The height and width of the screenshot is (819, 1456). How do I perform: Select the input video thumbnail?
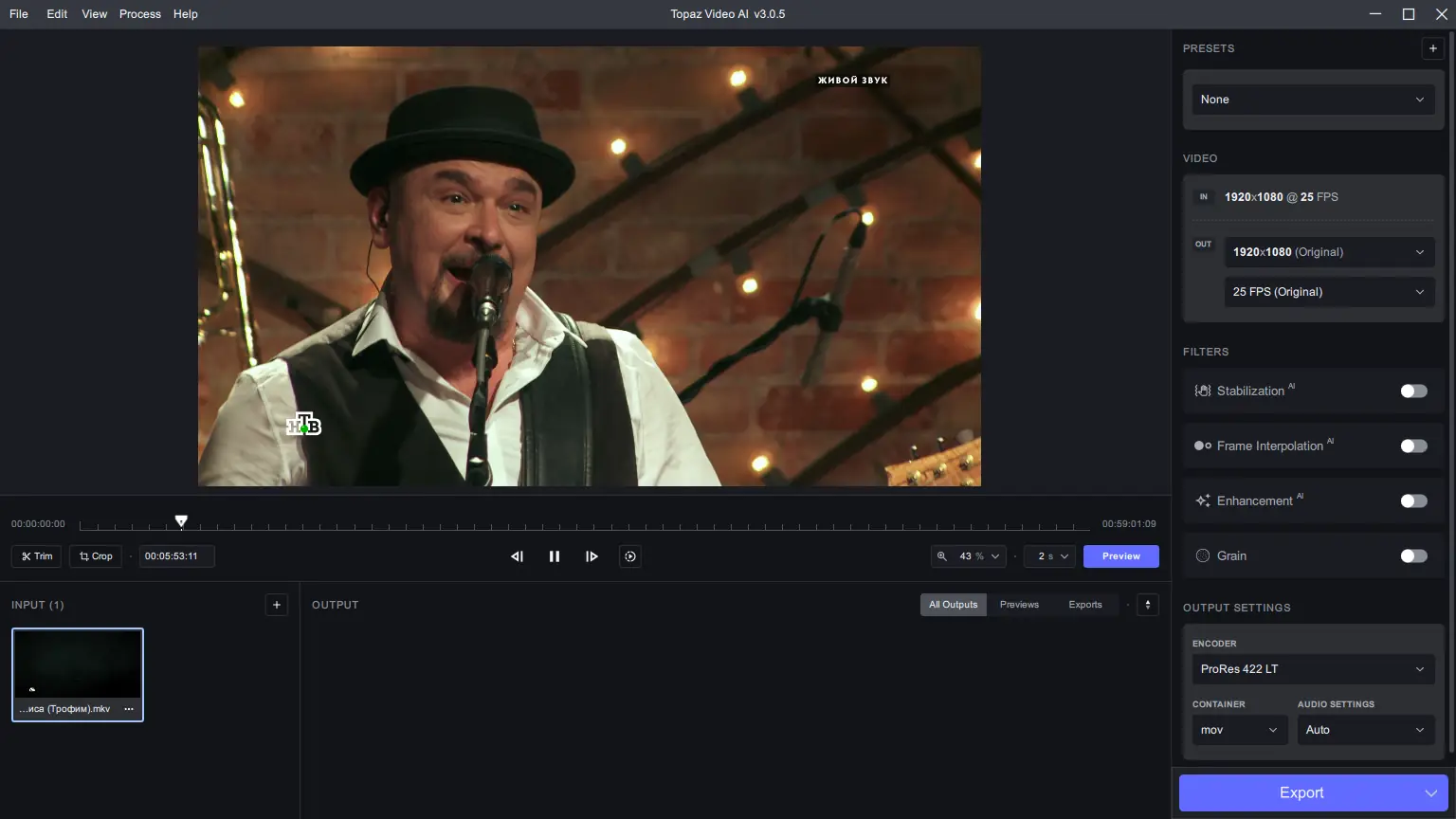[x=78, y=674]
